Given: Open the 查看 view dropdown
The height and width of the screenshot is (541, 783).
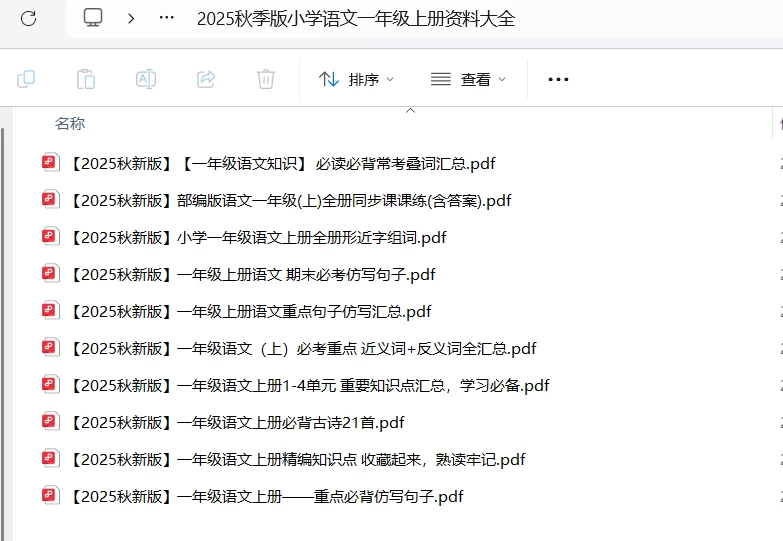Looking at the screenshot, I should point(468,79).
